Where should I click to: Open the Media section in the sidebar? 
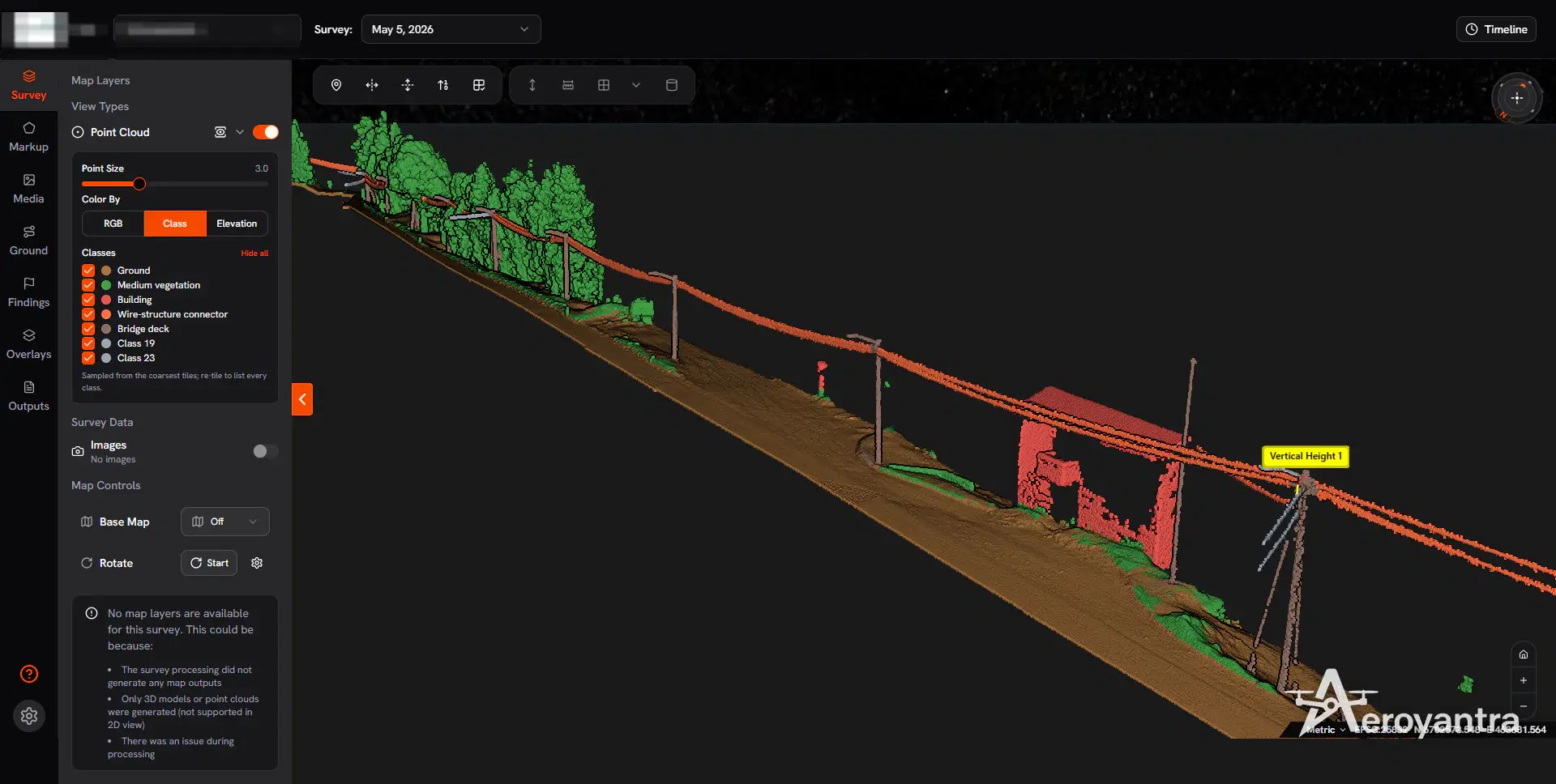29,189
